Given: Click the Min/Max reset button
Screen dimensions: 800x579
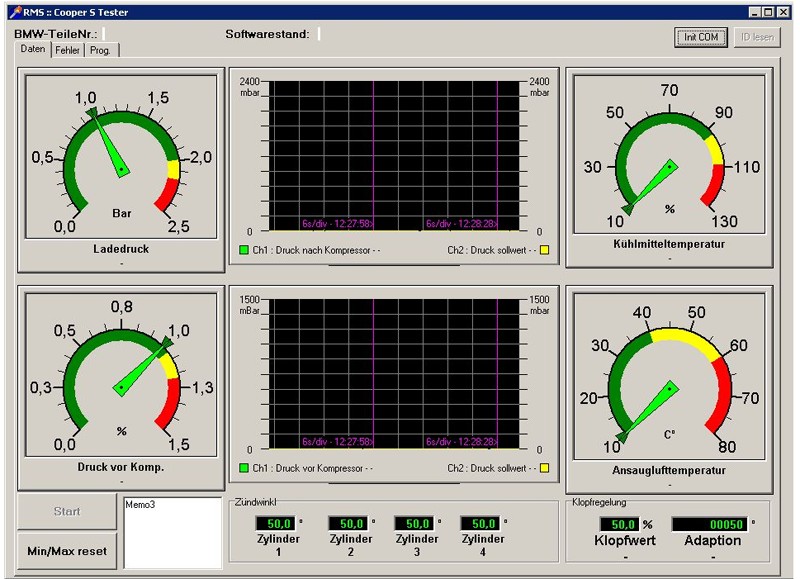Looking at the screenshot, I should point(67,551).
